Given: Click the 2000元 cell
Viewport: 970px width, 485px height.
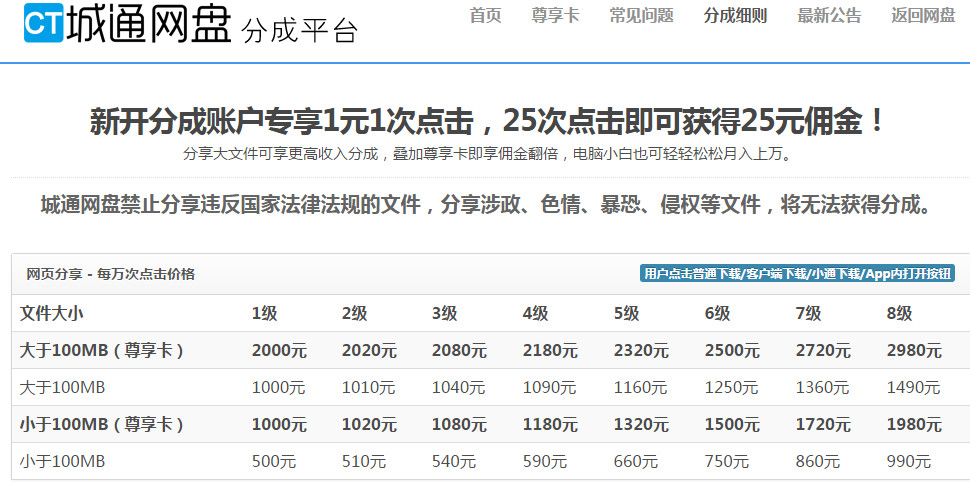Looking at the screenshot, I should point(279,351).
